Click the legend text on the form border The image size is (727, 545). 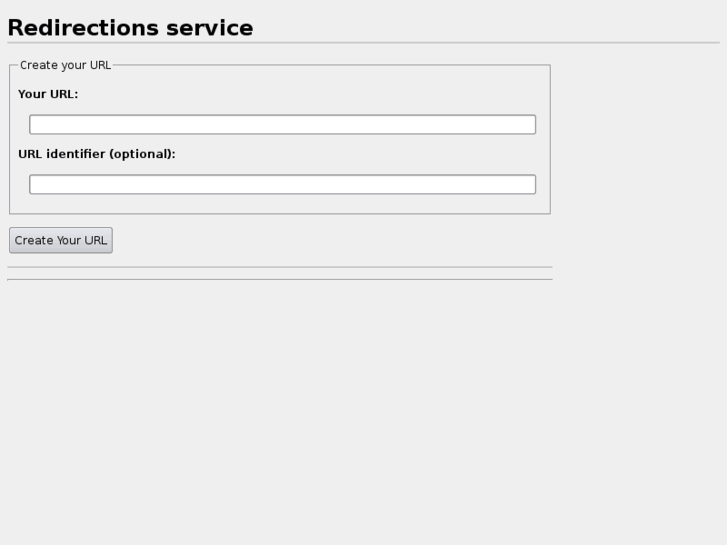(x=65, y=65)
